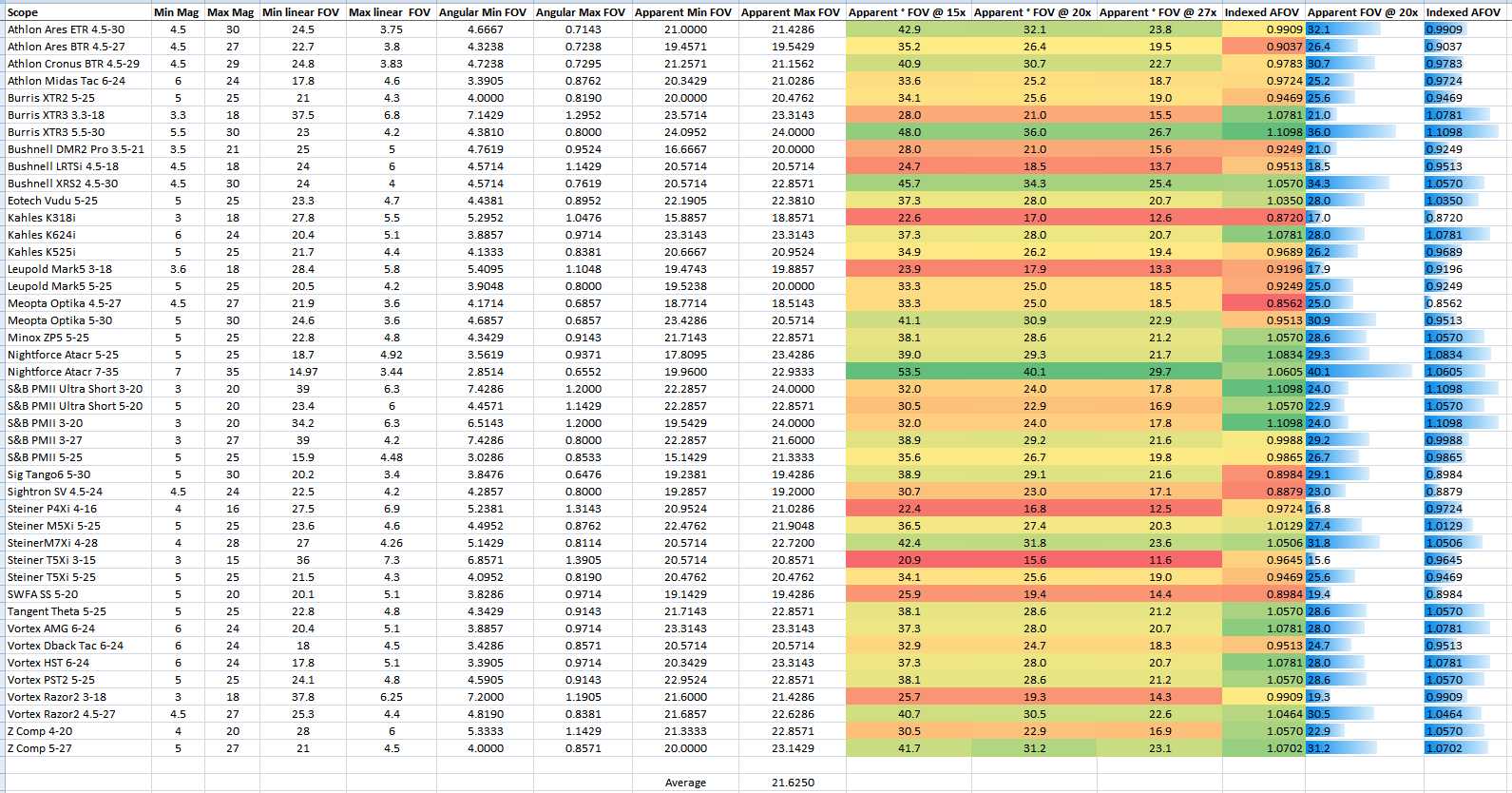The image size is (1512, 793).
Task: Click the 15.8857 value for Kahles K318i
Action: coord(685,218)
